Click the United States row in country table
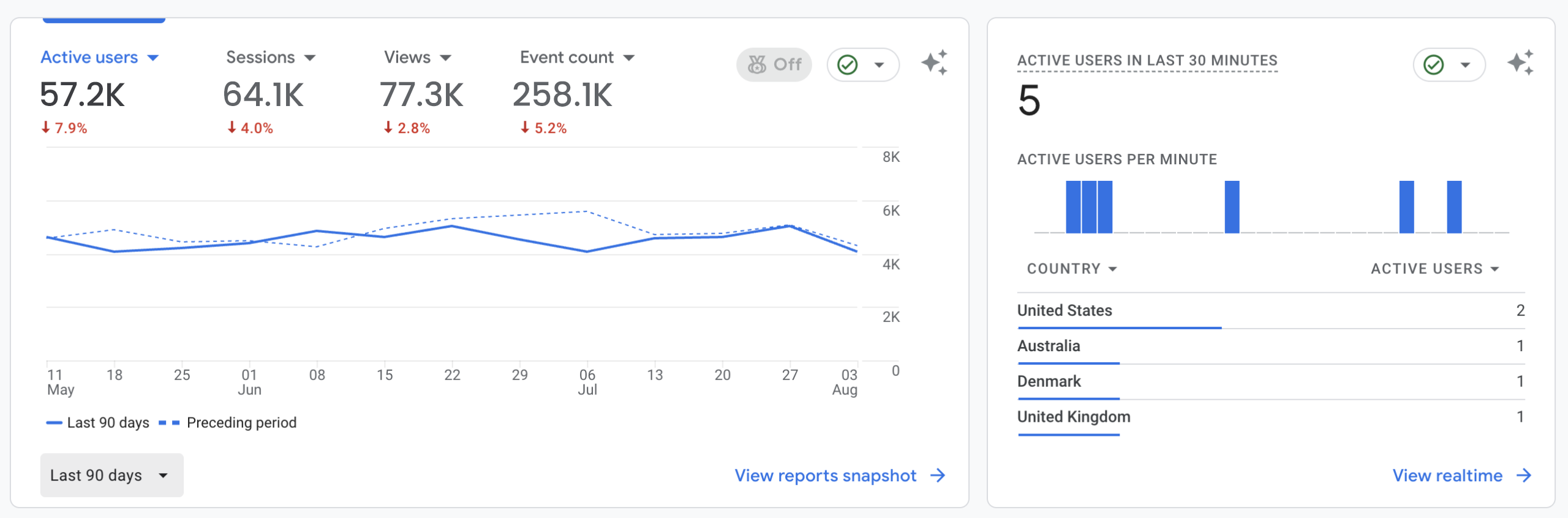1568x518 pixels. [1065, 311]
